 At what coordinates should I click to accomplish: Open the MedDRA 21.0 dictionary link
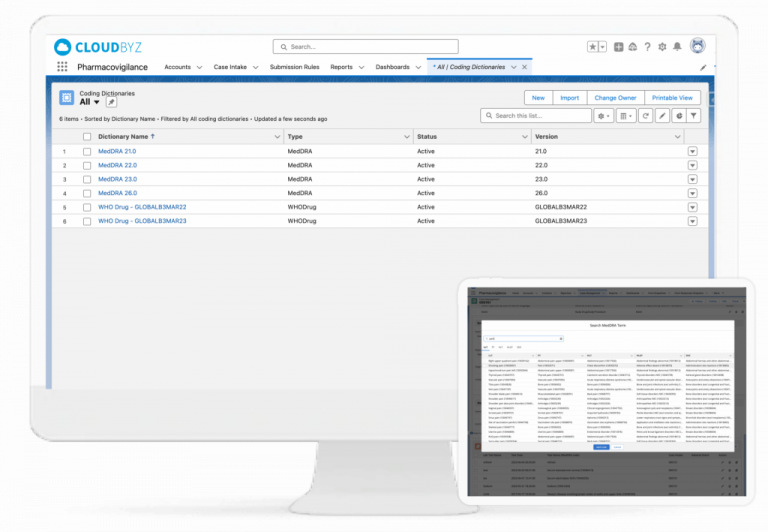click(x=117, y=151)
